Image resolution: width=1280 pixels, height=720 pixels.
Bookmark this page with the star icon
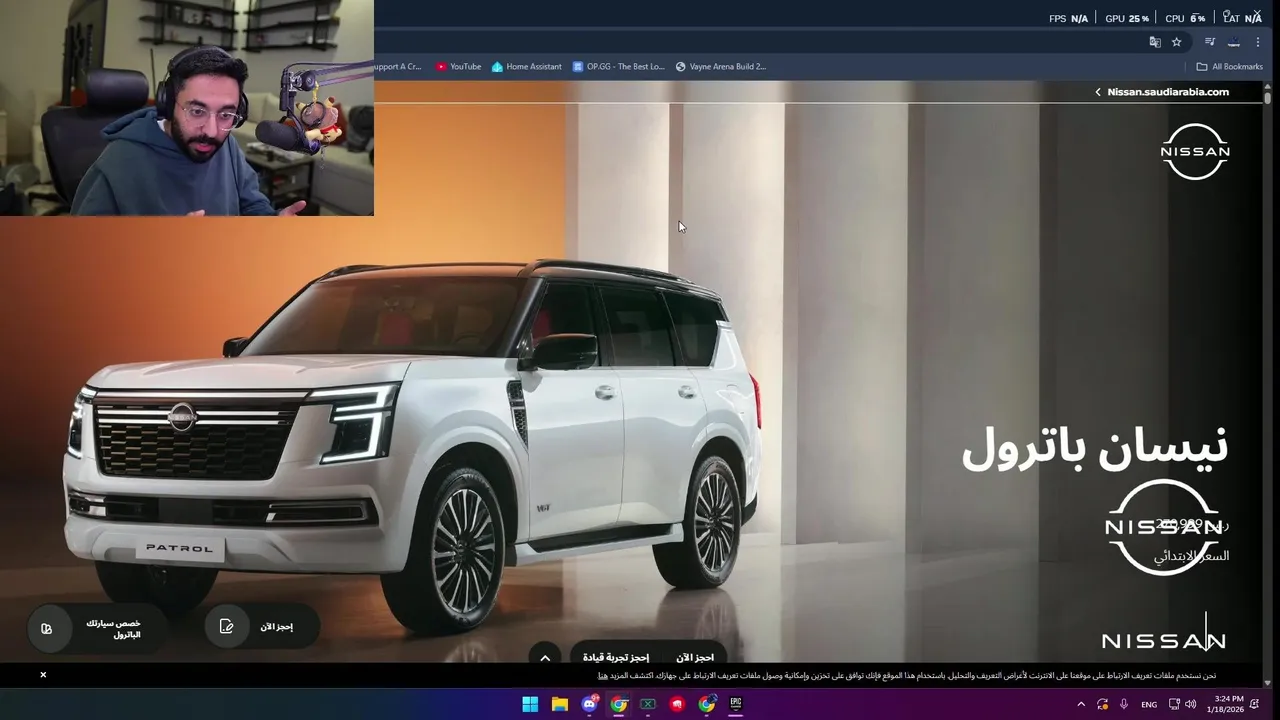[x=1176, y=42]
